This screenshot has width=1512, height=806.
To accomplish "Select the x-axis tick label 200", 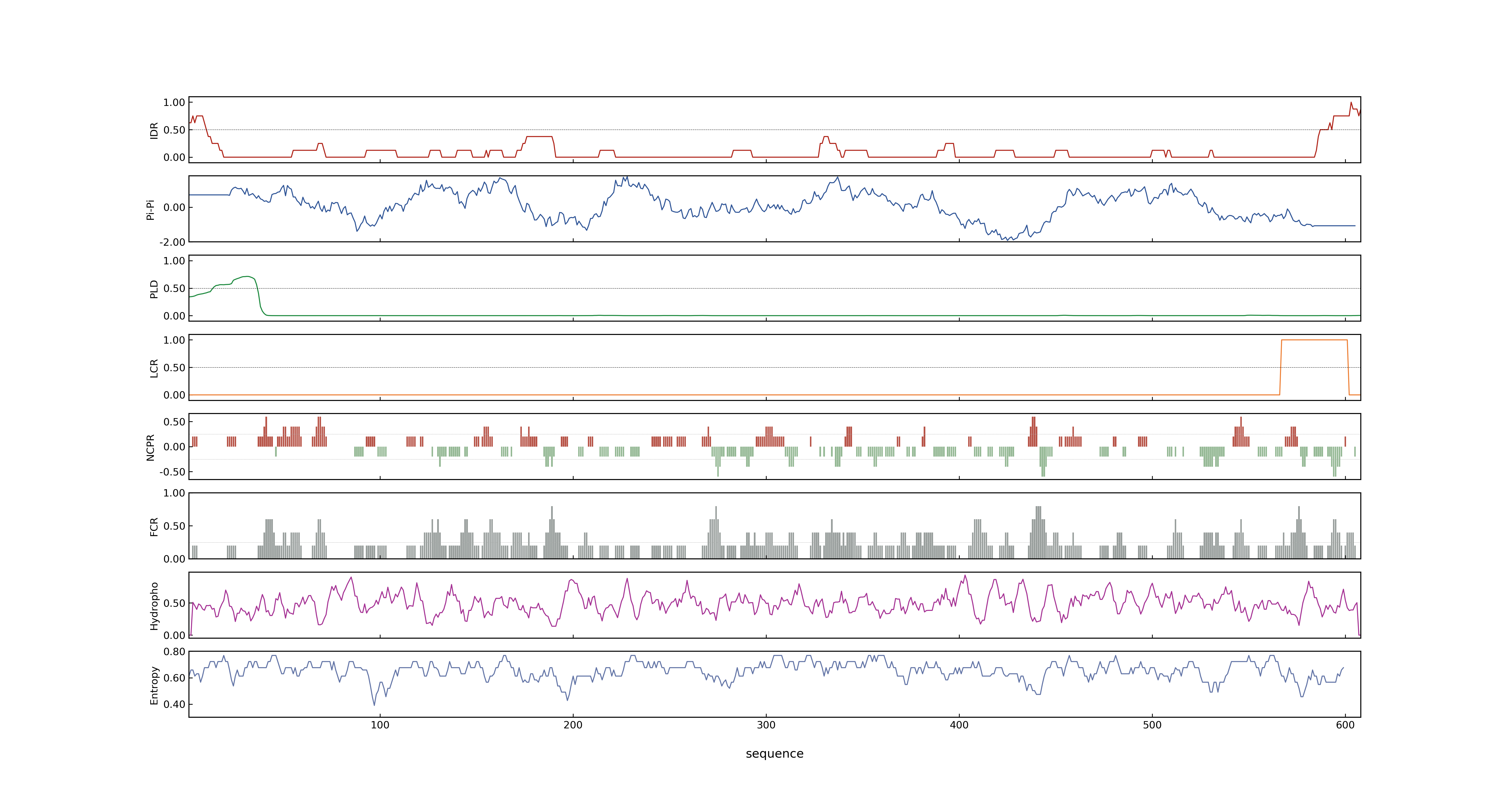I will [x=573, y=725].
